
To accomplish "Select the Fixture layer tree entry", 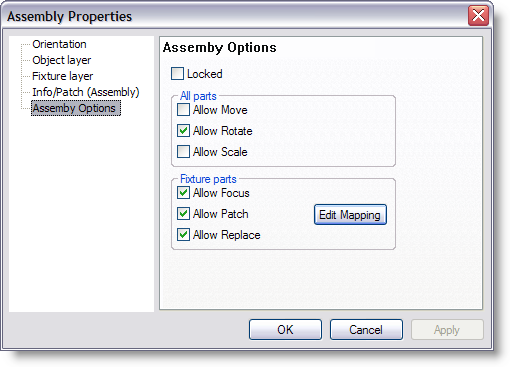I will (x=62, y=76).
